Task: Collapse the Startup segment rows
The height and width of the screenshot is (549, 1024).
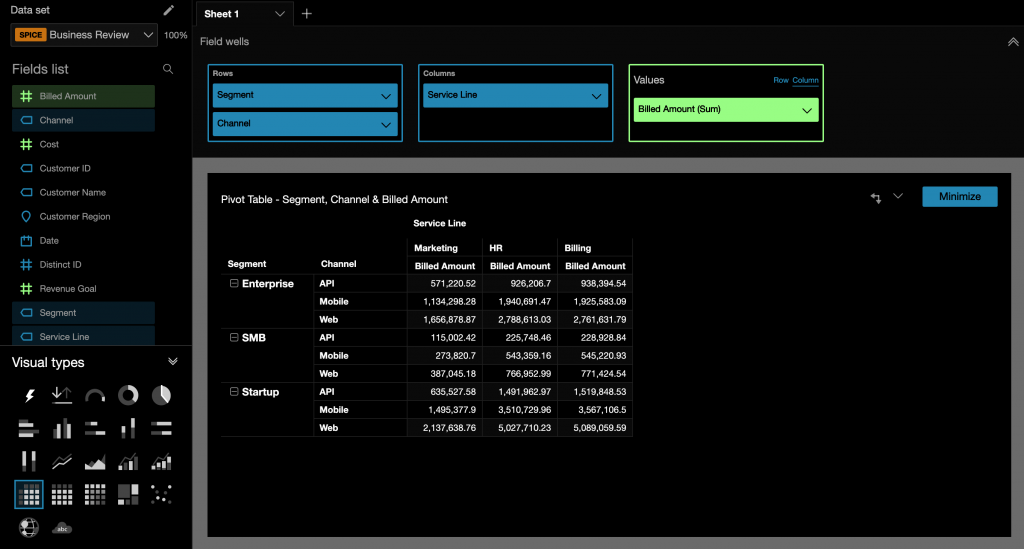Action: click(x=234, y=392)
